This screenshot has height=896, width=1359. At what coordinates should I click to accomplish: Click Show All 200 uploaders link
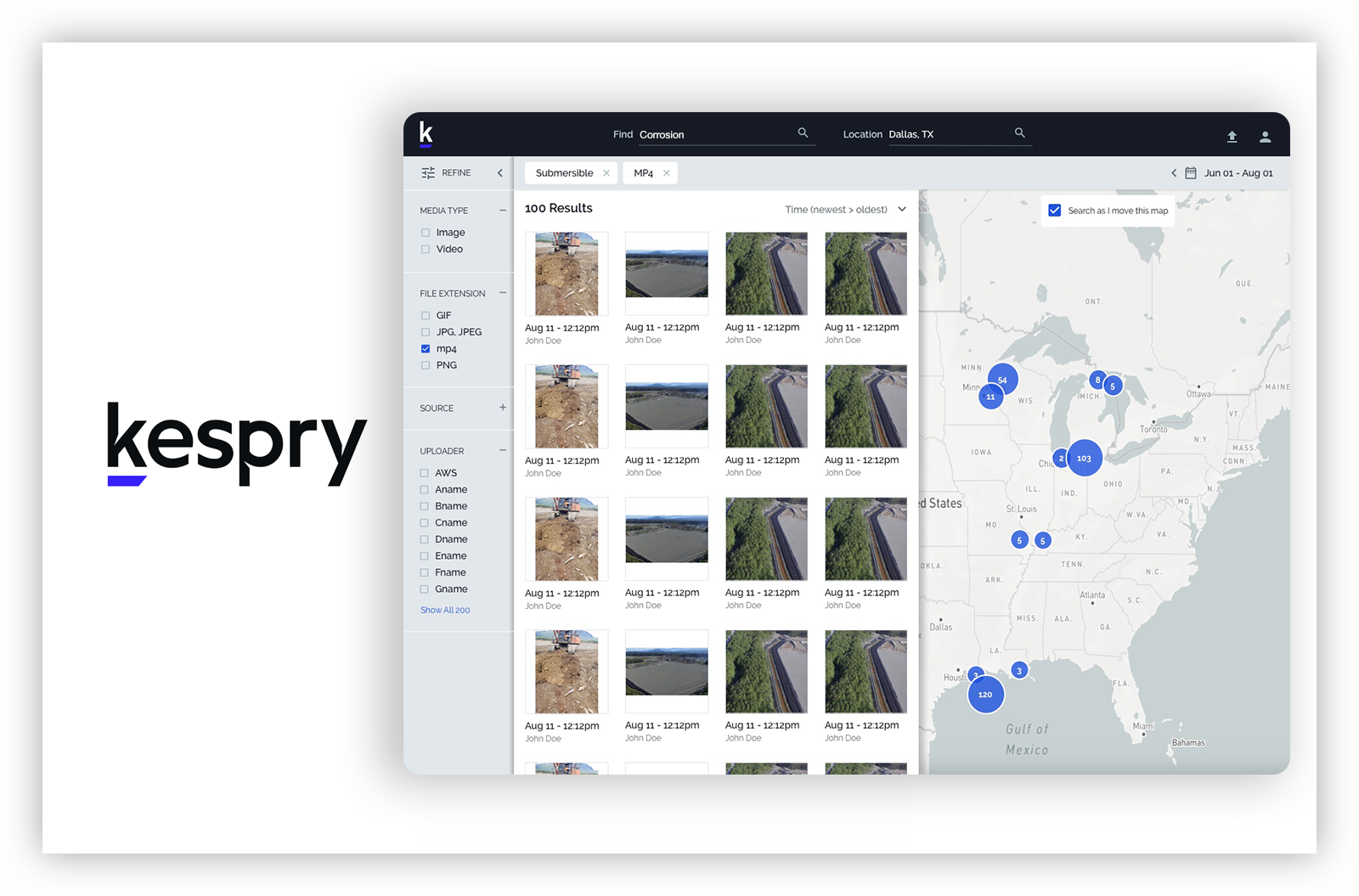click(445, 610)
